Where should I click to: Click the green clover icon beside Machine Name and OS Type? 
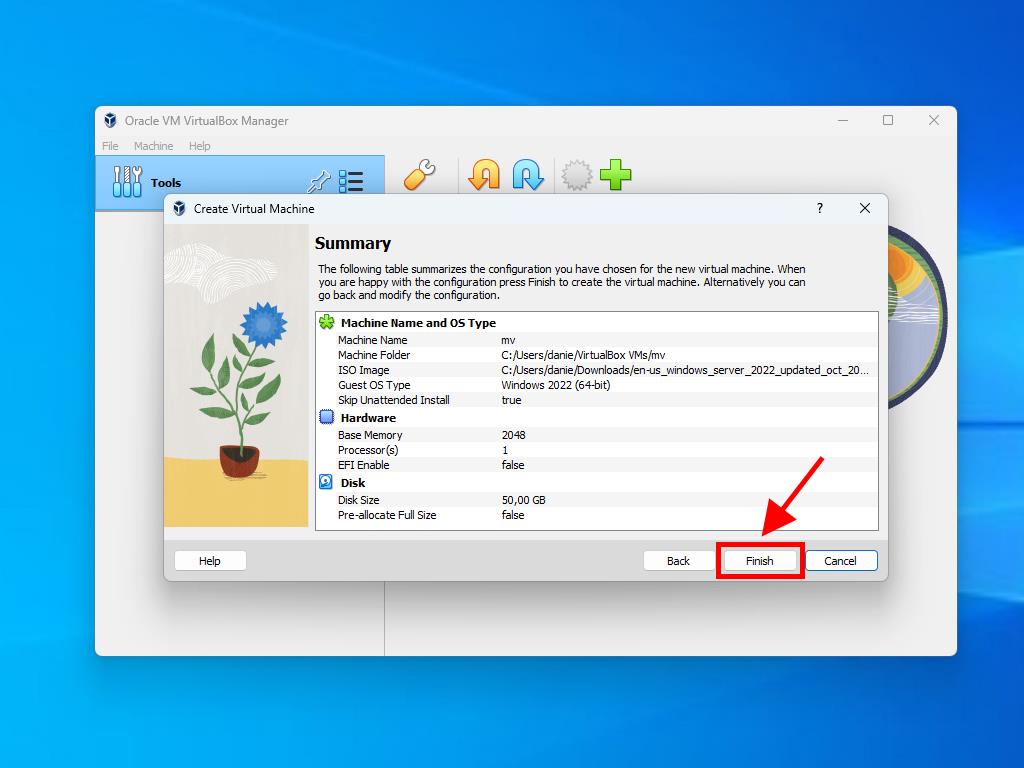tap(327, 322)
